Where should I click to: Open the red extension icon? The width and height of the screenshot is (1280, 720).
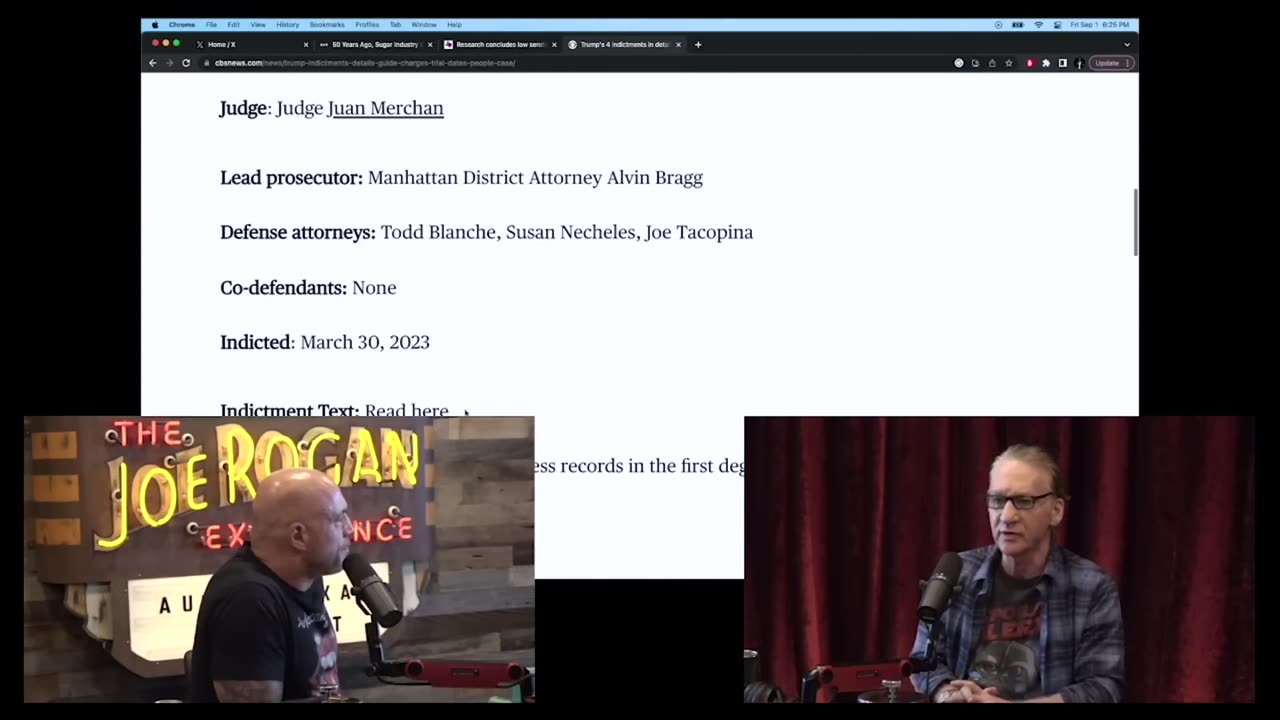click(x=1030, y=63)
